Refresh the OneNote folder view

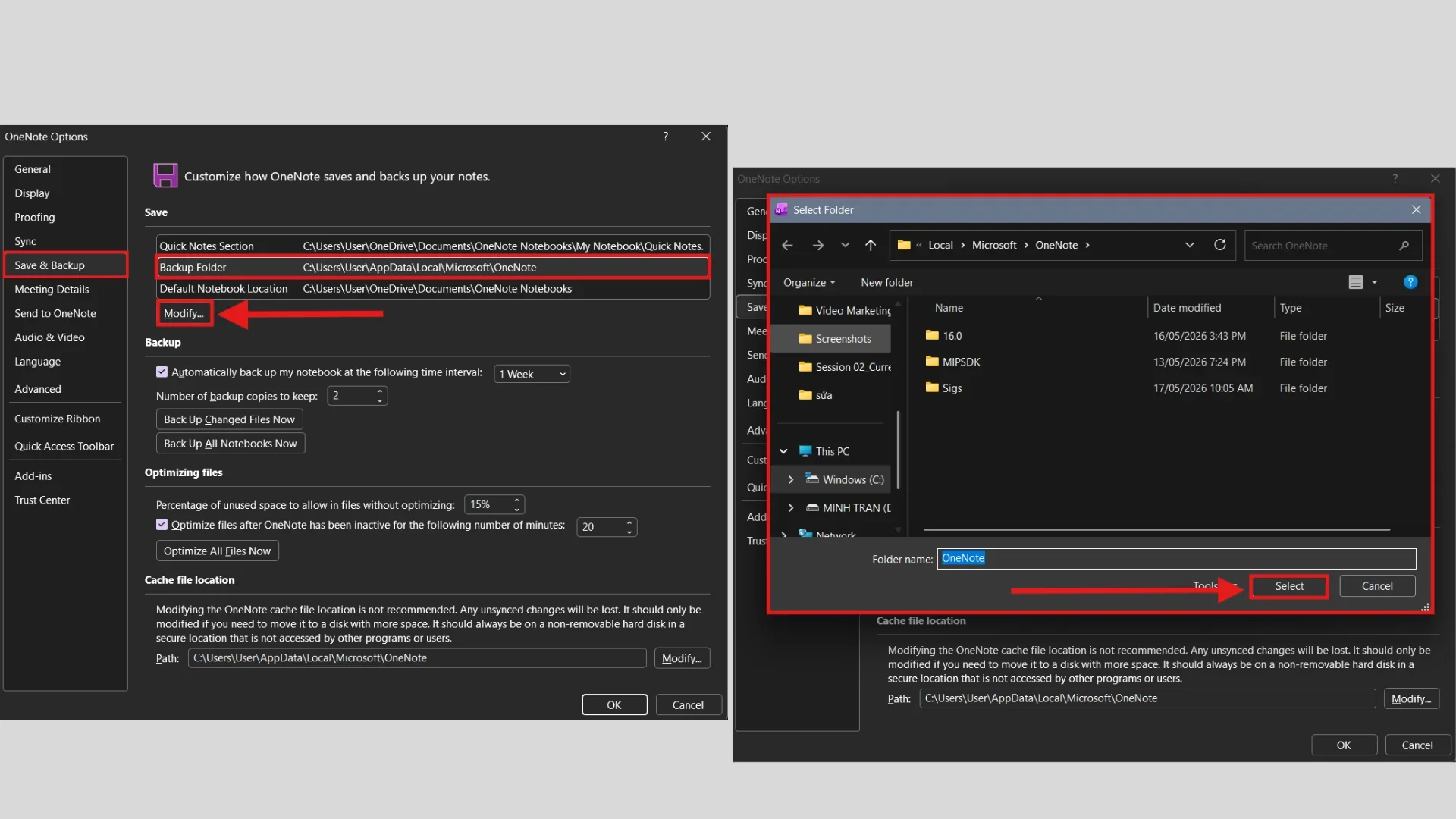1219,245
